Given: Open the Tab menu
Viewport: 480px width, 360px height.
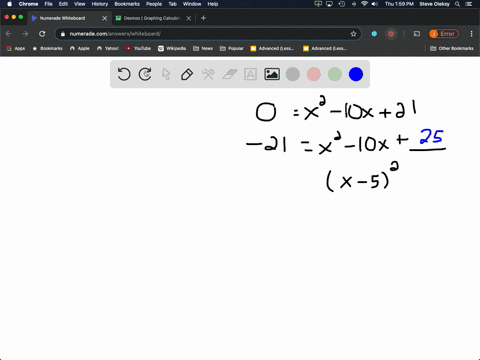Looking at the screenshot, I should [x=172, y=4].
